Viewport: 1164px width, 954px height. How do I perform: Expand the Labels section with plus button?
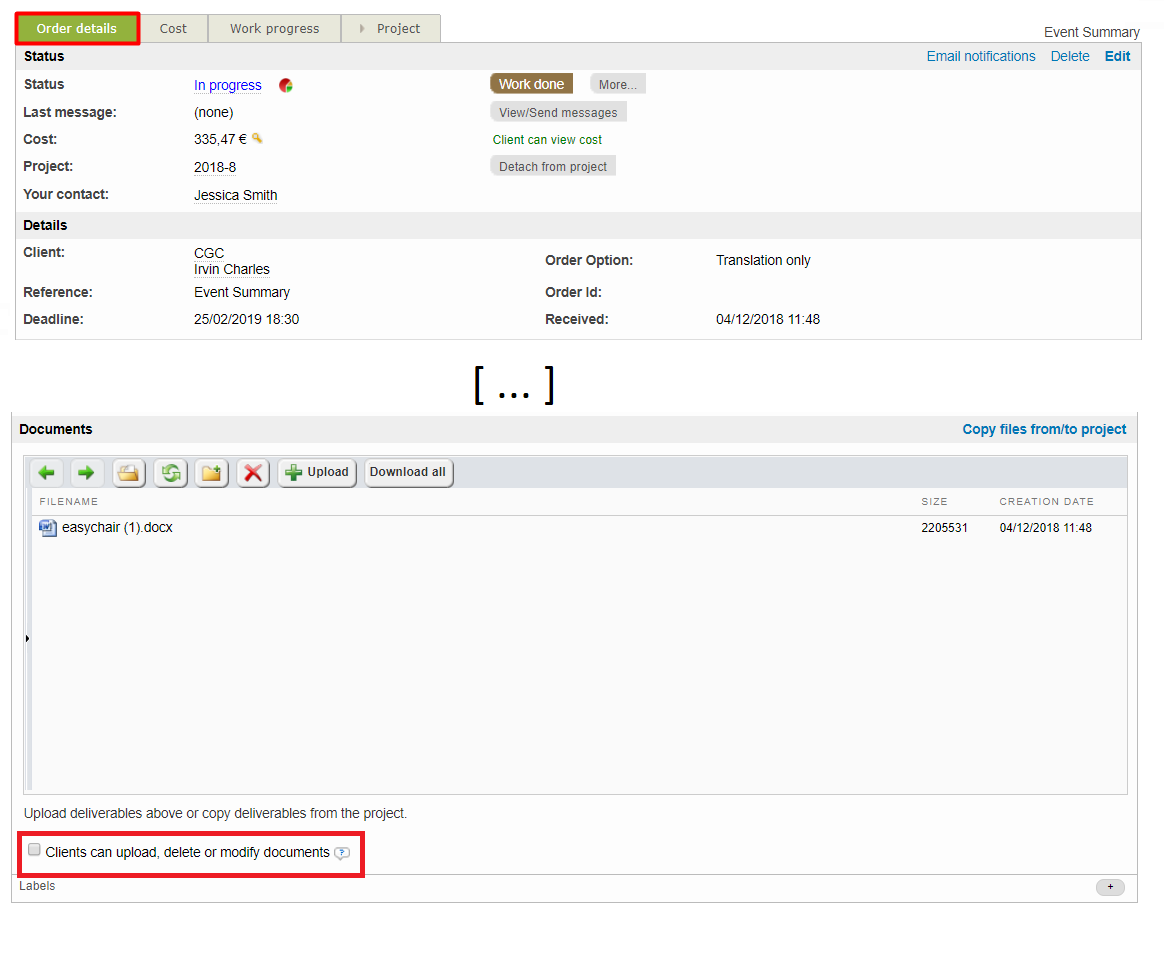pyautogui.click(x=1110, y=887)
